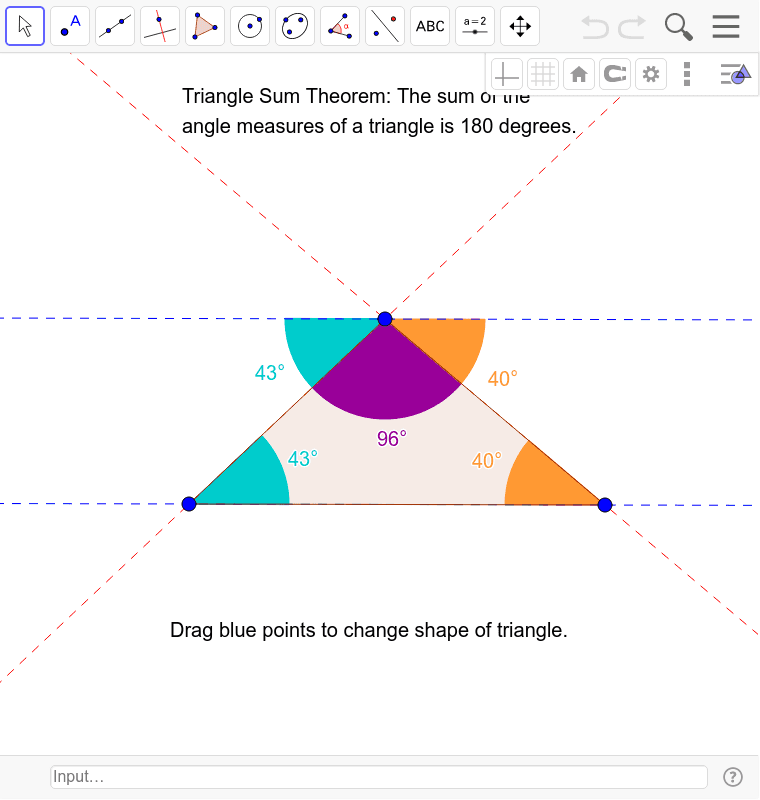Select the Move Graphics View tool
760x800 pixels.
click(520, 26)
